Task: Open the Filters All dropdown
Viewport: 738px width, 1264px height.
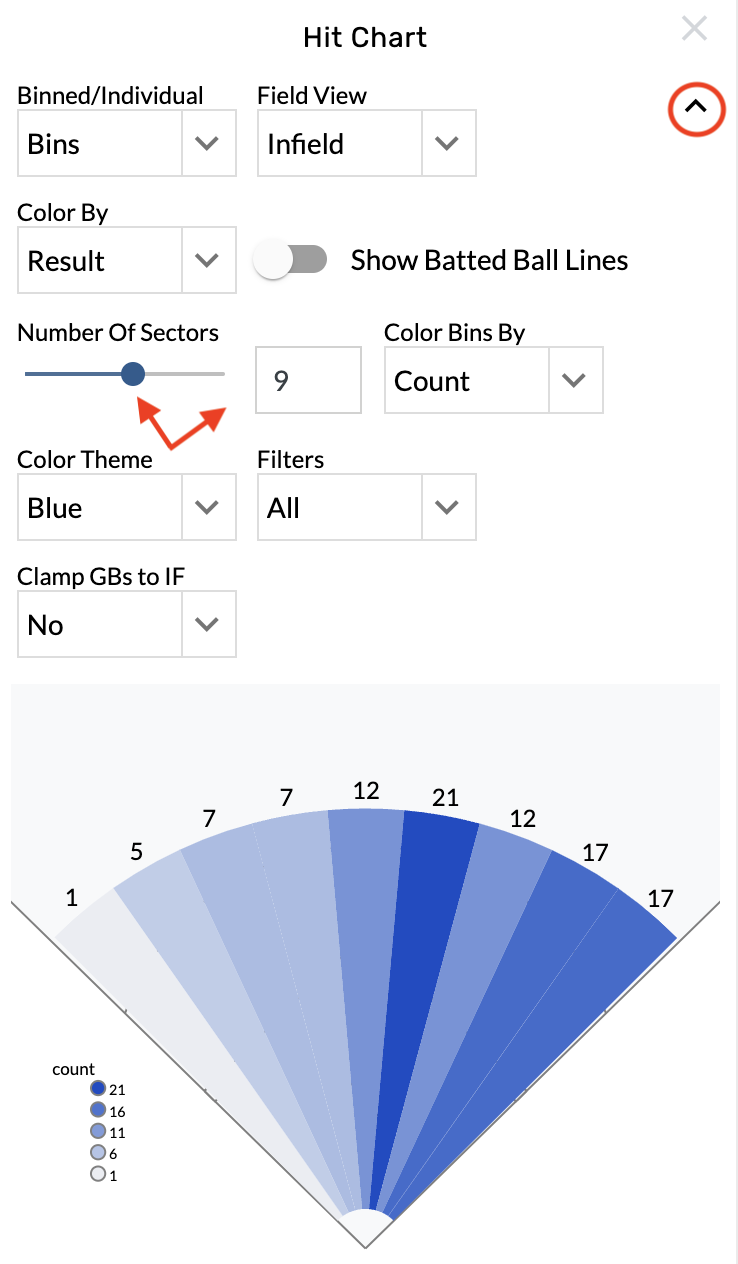Action: (366, 507)
